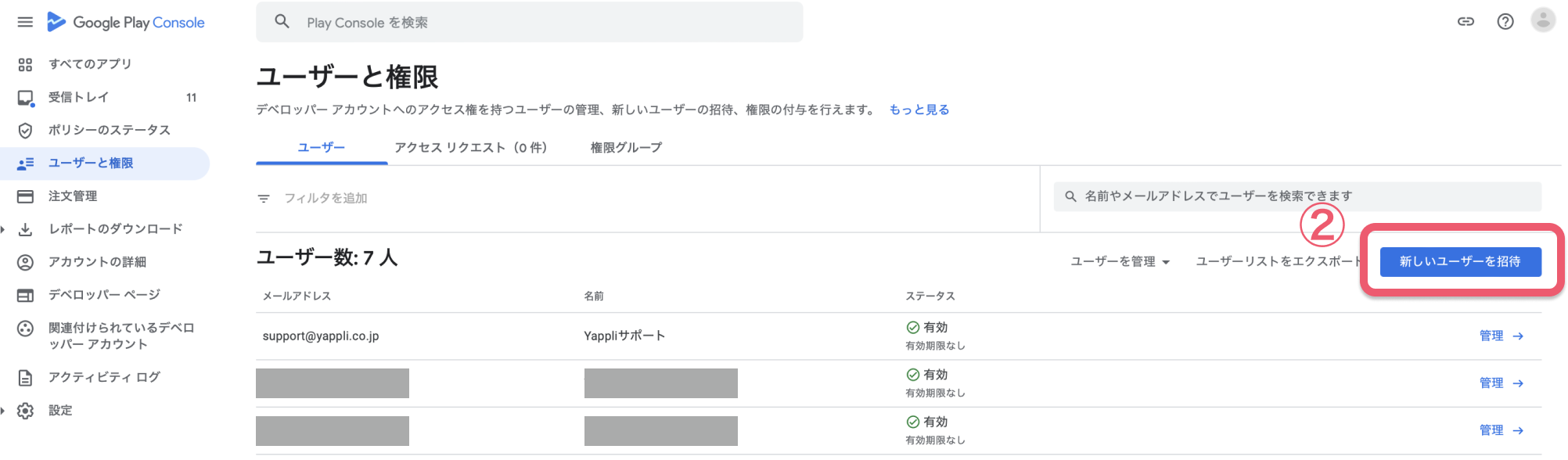Switch to the アクセス リクエスト tab

(x=470, y=147)
